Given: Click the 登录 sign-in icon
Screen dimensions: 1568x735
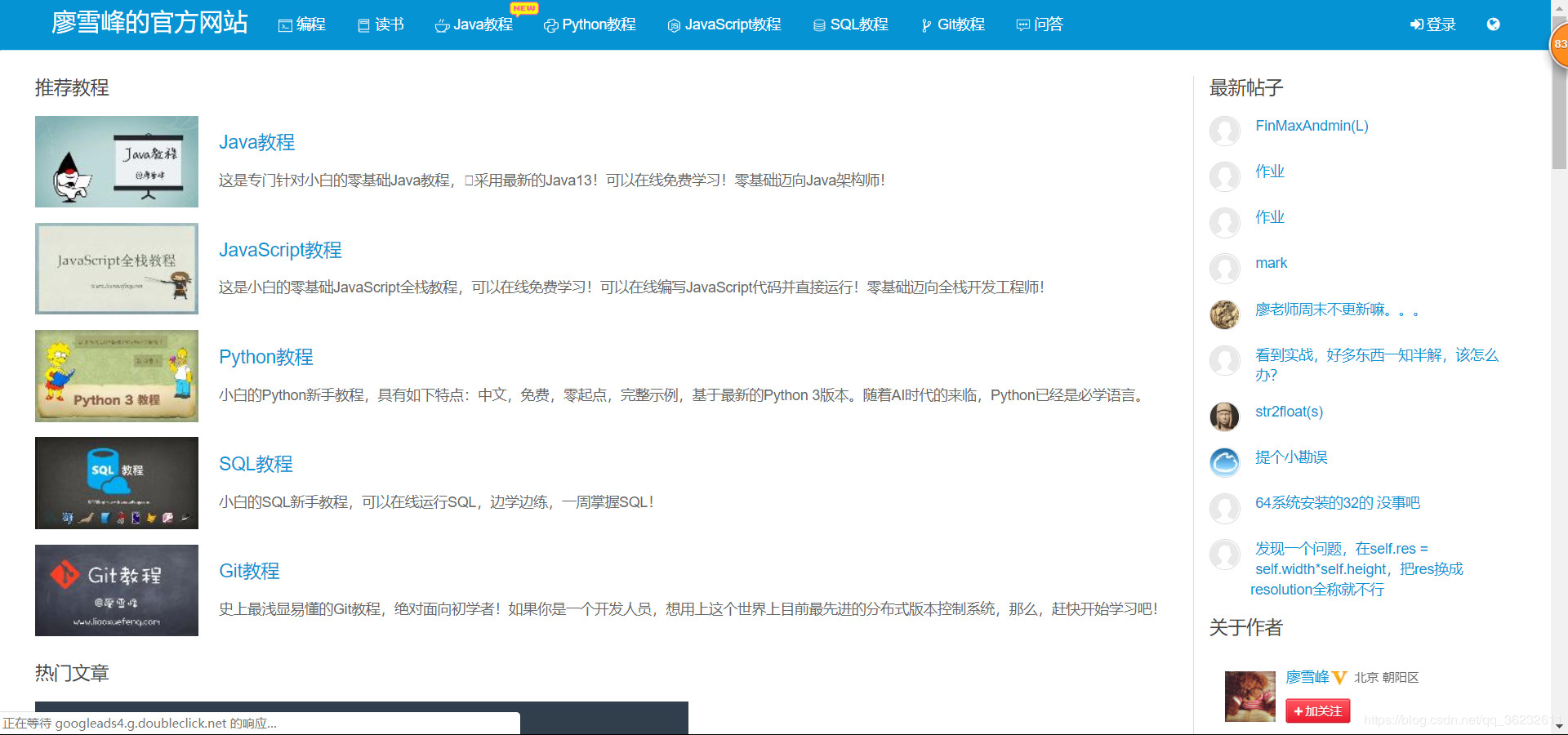Looking at the screenshot, I should [1415, 24].
